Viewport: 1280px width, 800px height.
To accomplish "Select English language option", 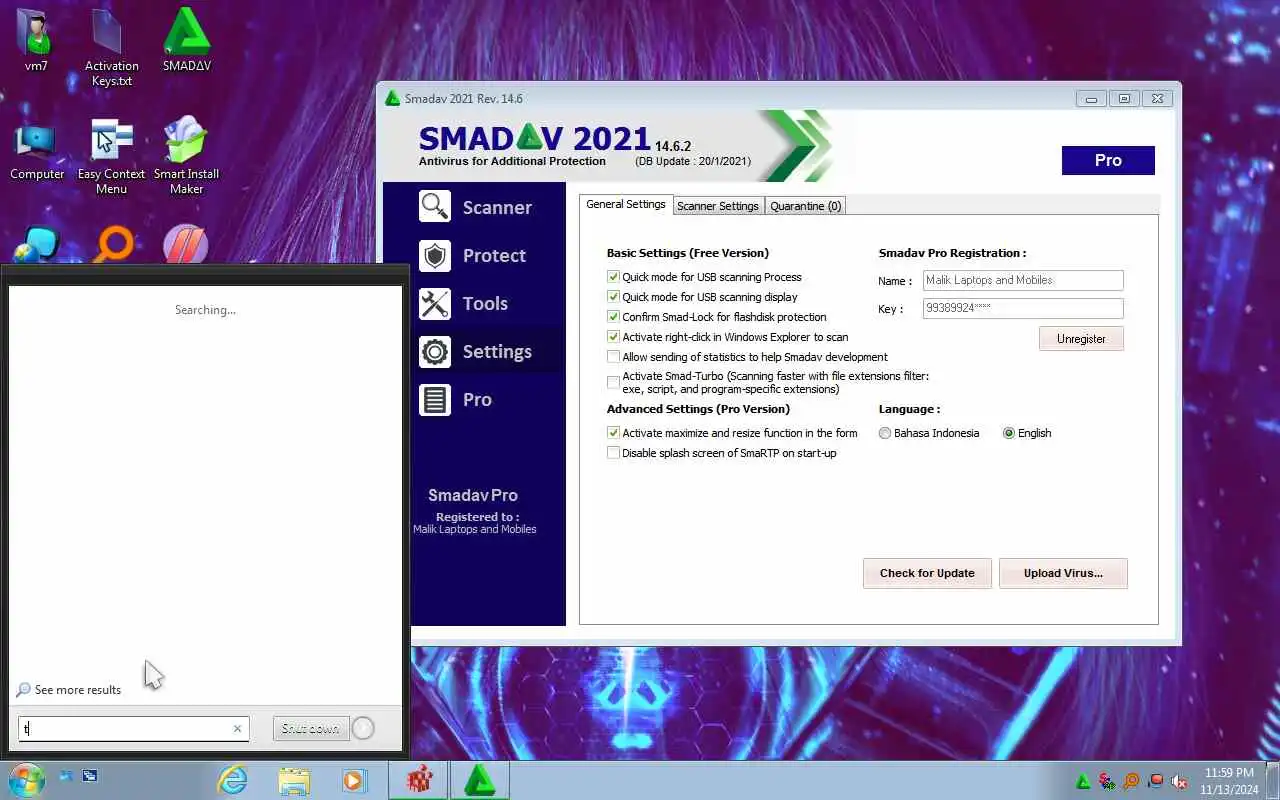I will click(1009, 433).
